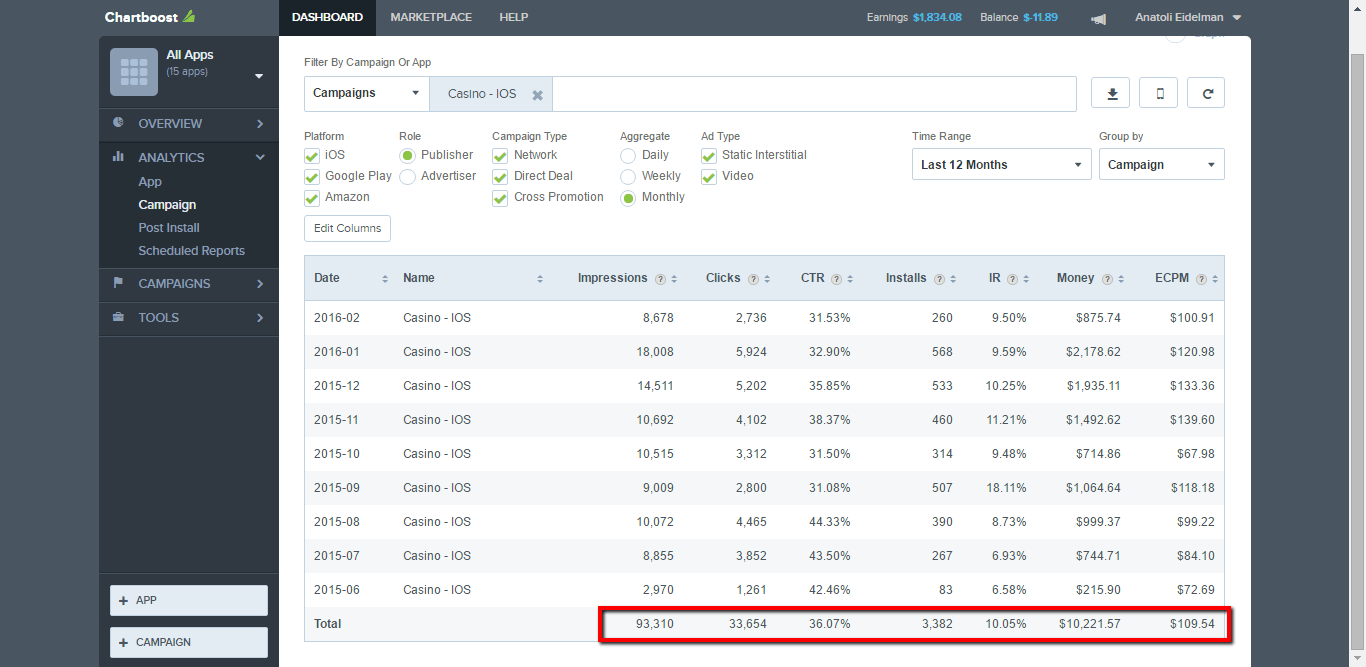1366x667 pixels.
Task: Click the ECPM help icon
Action: [1201, 279]
